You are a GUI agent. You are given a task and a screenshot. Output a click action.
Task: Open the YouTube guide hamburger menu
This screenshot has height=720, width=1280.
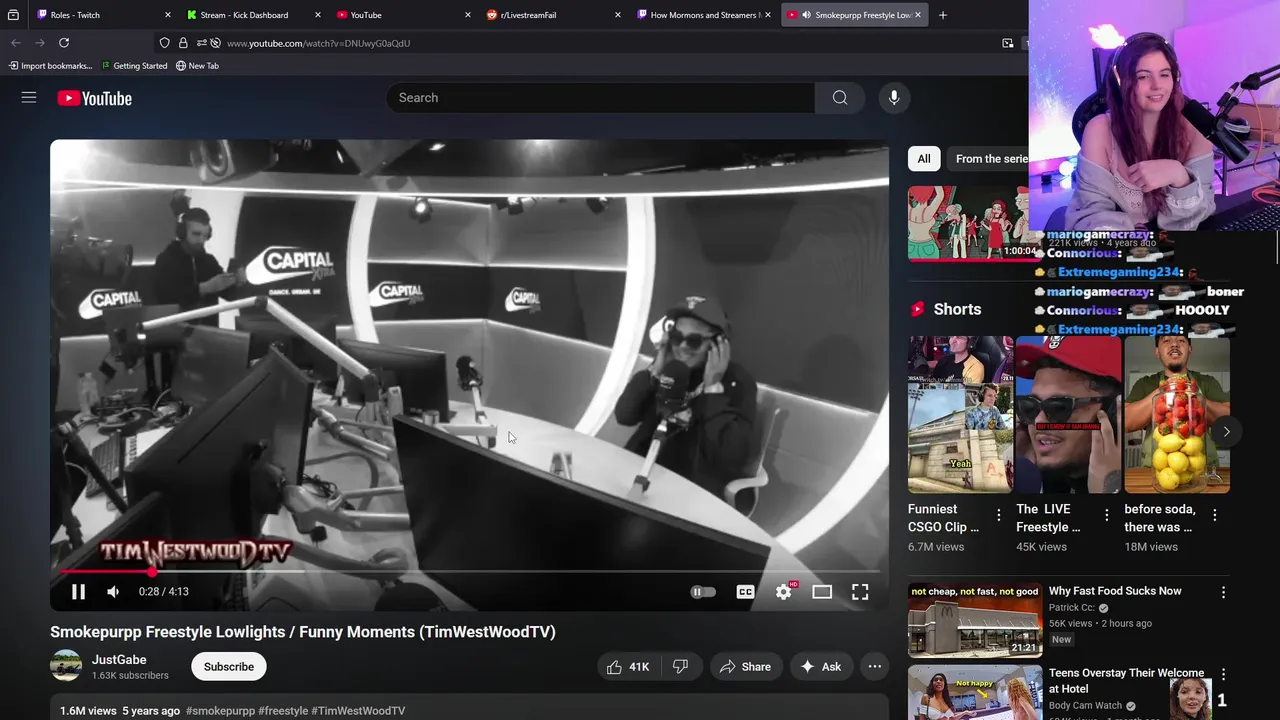29,97
